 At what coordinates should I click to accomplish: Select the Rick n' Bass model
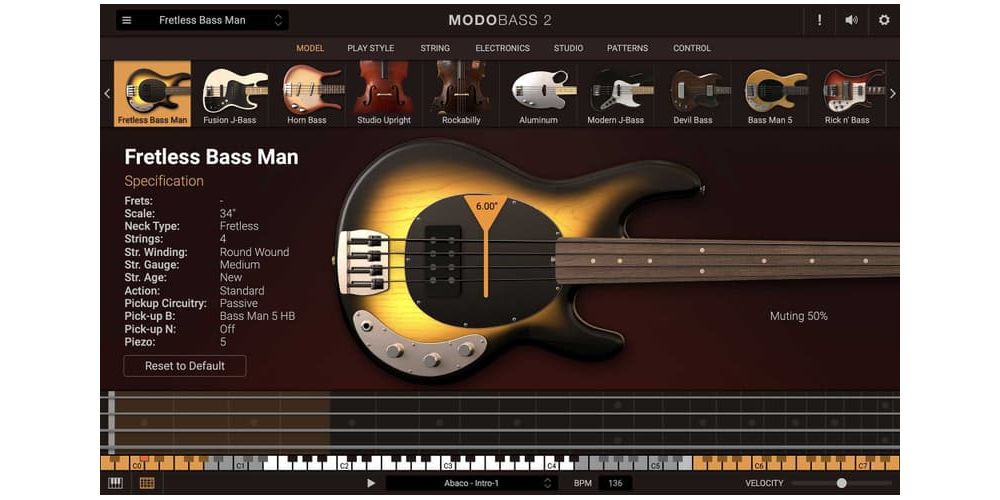(x=847, y=94)
